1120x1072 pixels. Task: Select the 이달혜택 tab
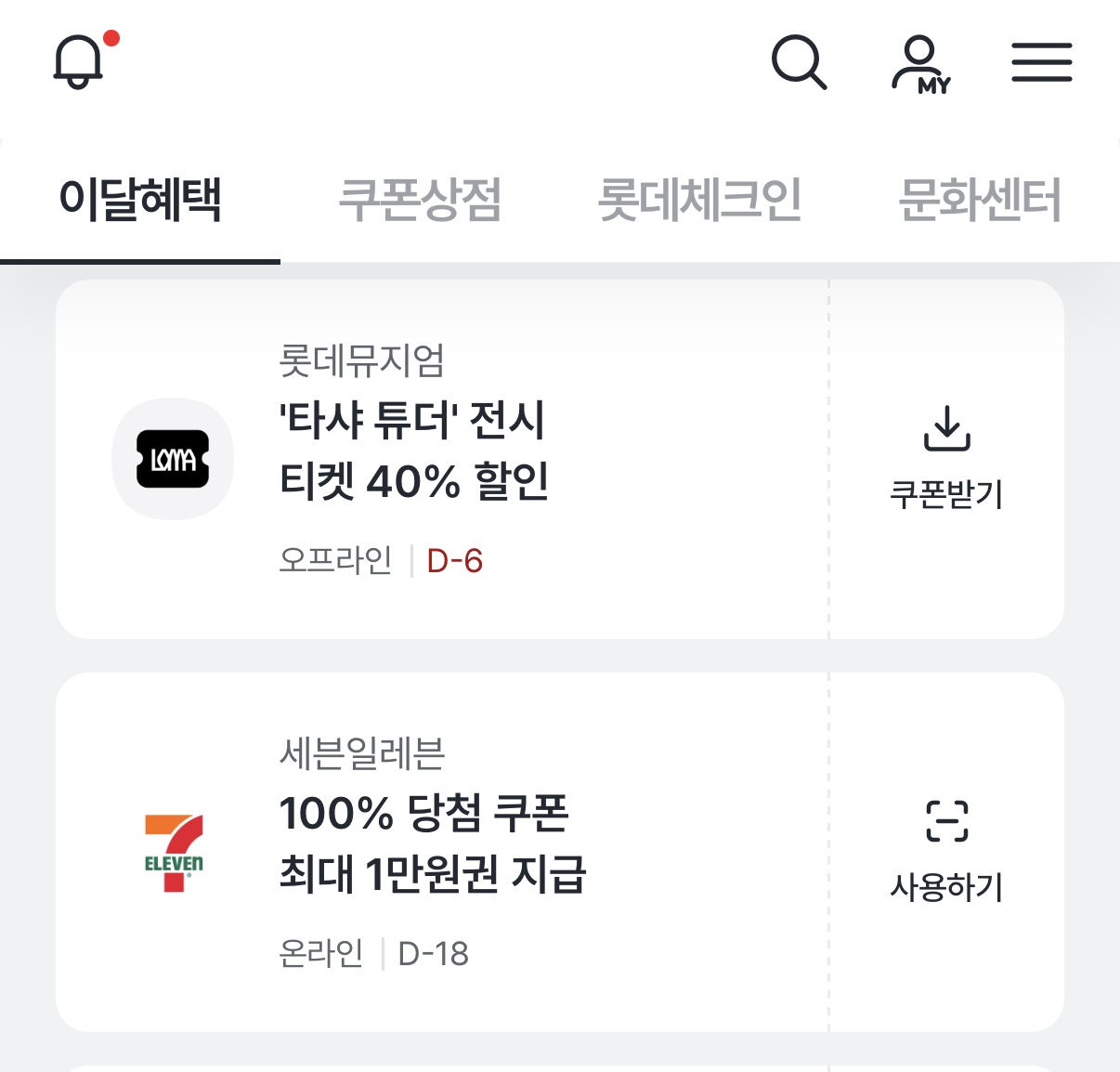click(140, 200)
